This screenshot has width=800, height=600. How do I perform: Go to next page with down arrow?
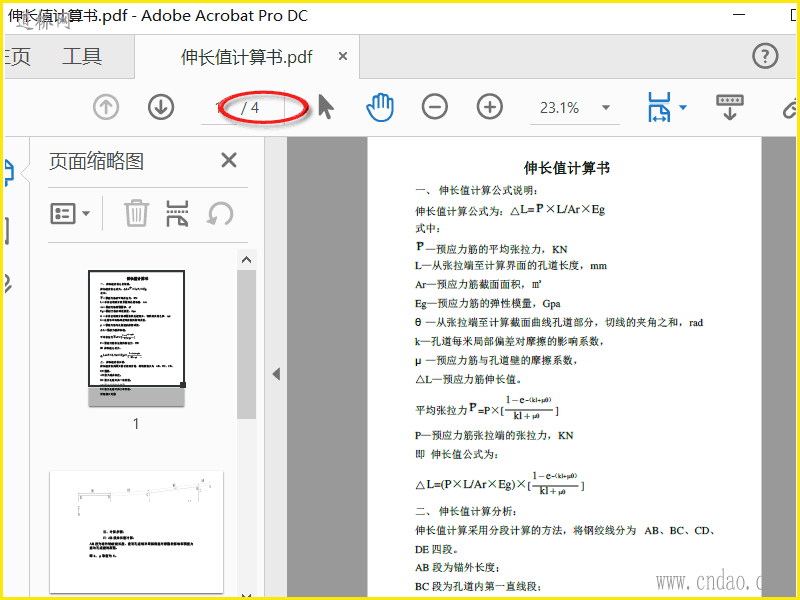pyautogui.click(x=161, y=108)
